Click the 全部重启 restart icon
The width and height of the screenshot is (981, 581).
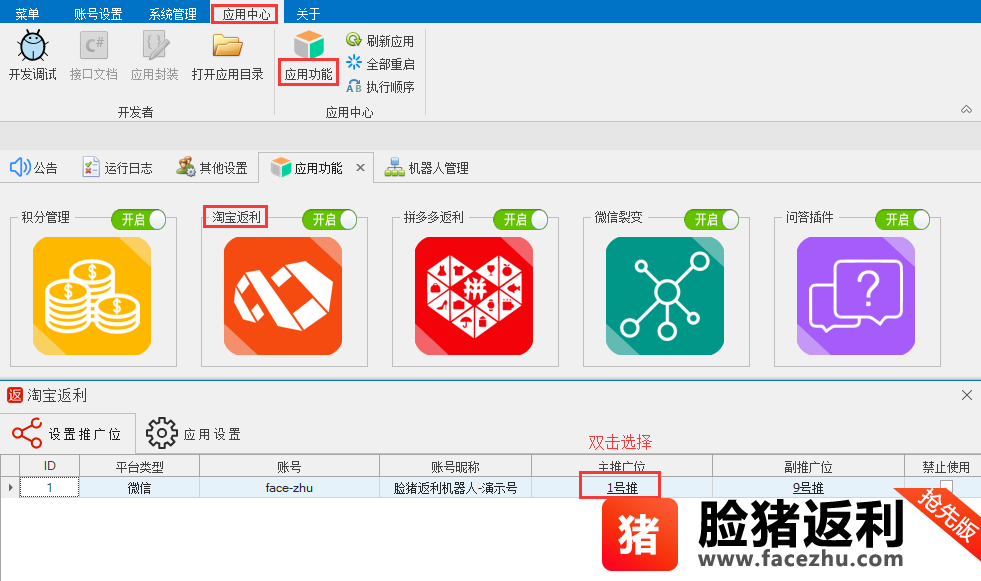pyautogui.click(x=353, y=63)
